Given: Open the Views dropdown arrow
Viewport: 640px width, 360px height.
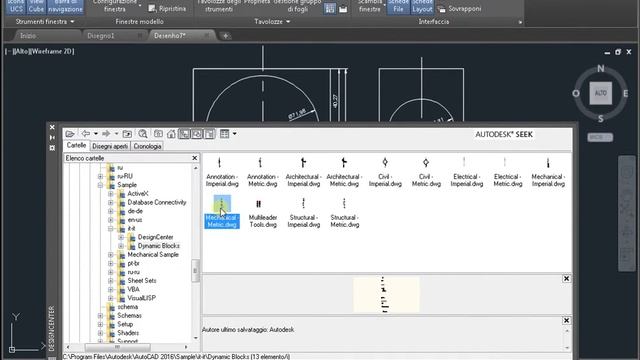Looking at the screenshot, I should 235,133.
